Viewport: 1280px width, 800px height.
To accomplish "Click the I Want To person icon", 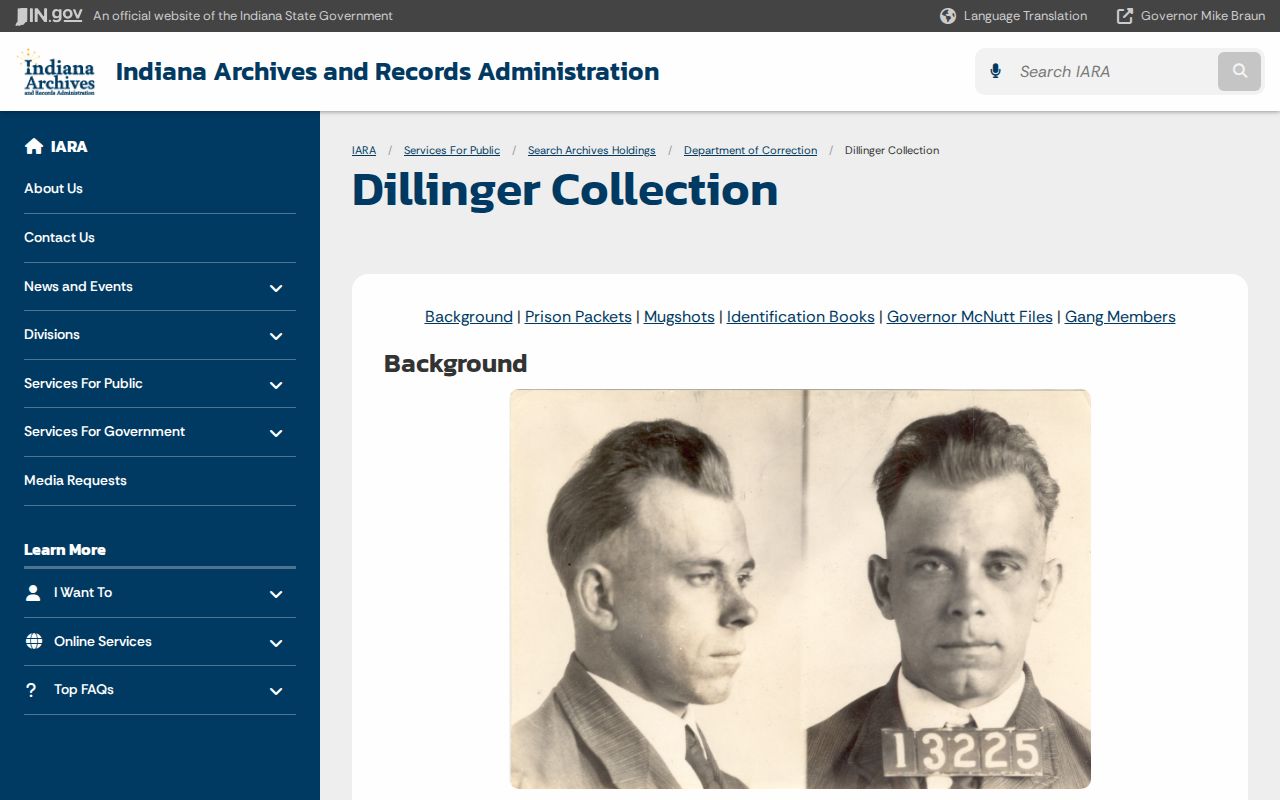I will point(33,592).
